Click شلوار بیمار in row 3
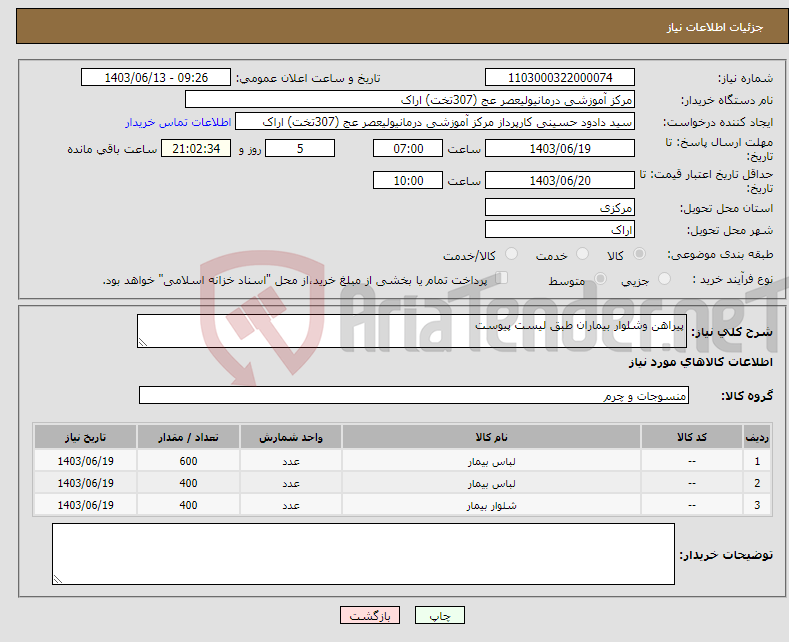 click(x=492, y=506)
